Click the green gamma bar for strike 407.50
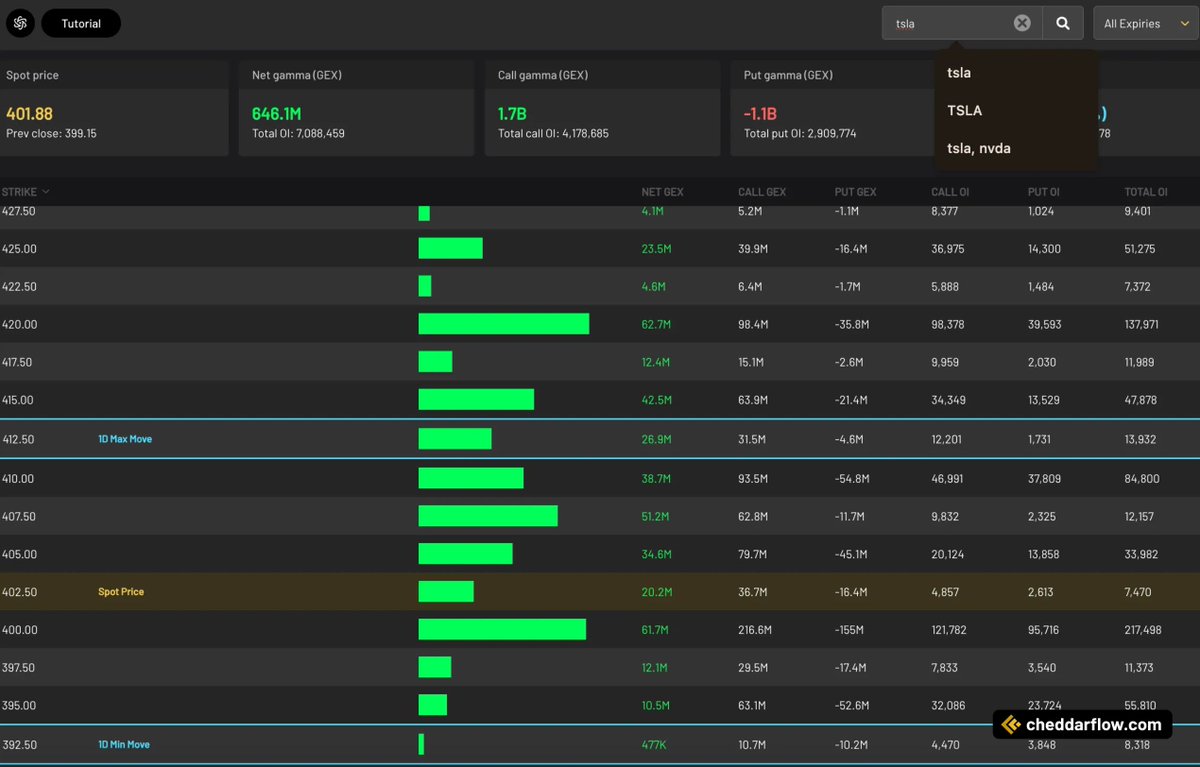1200x767 pixels. 488,516
